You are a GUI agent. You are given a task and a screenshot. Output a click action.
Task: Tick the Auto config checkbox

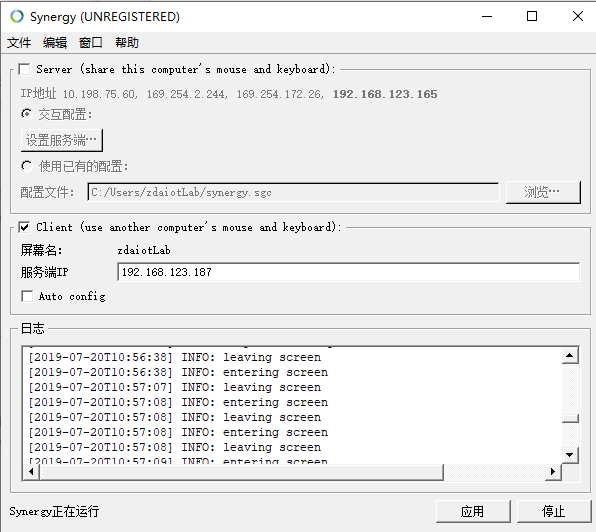pyautogui.click(x=27, y=296)
